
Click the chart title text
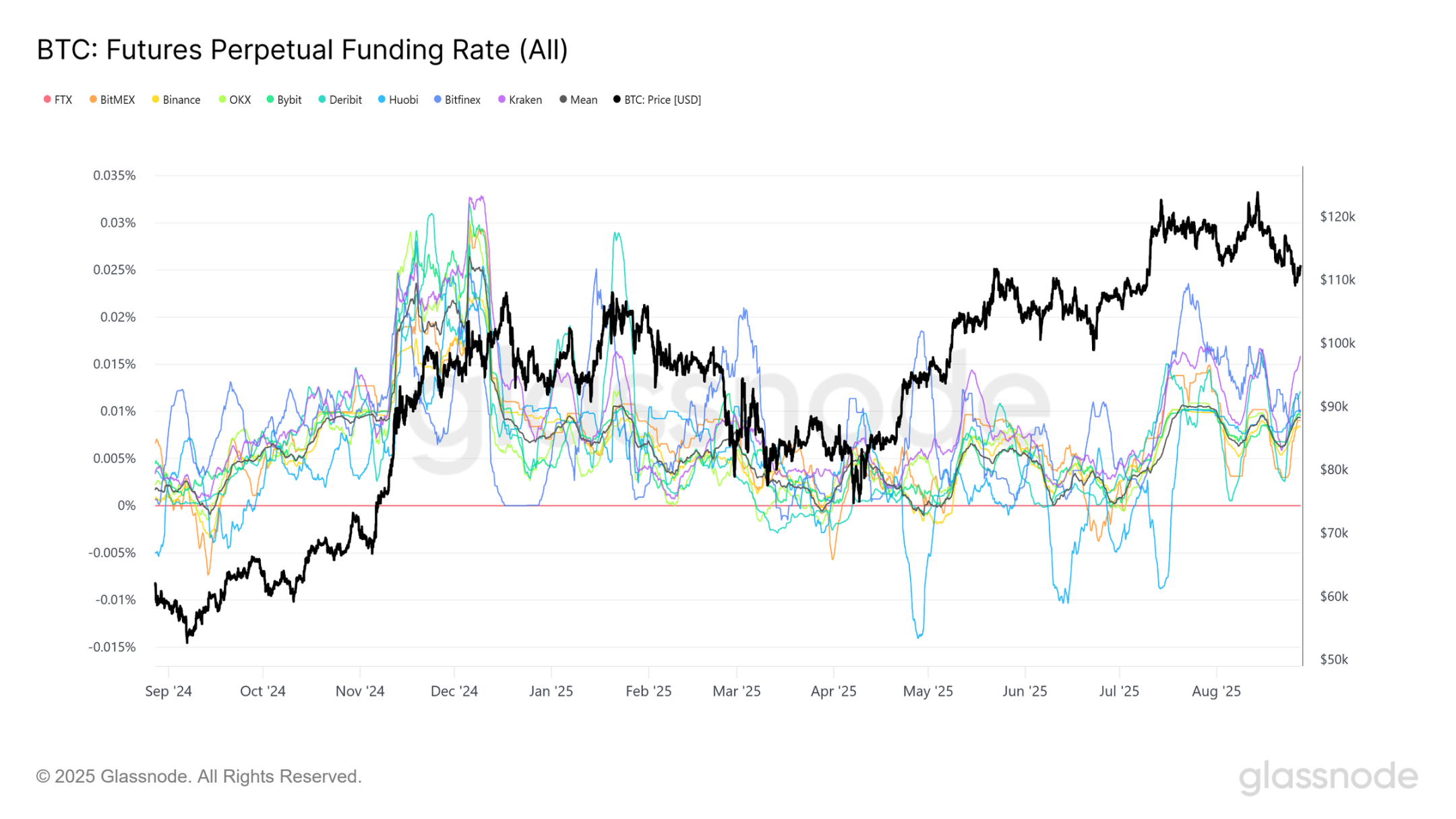coord(302,50)
